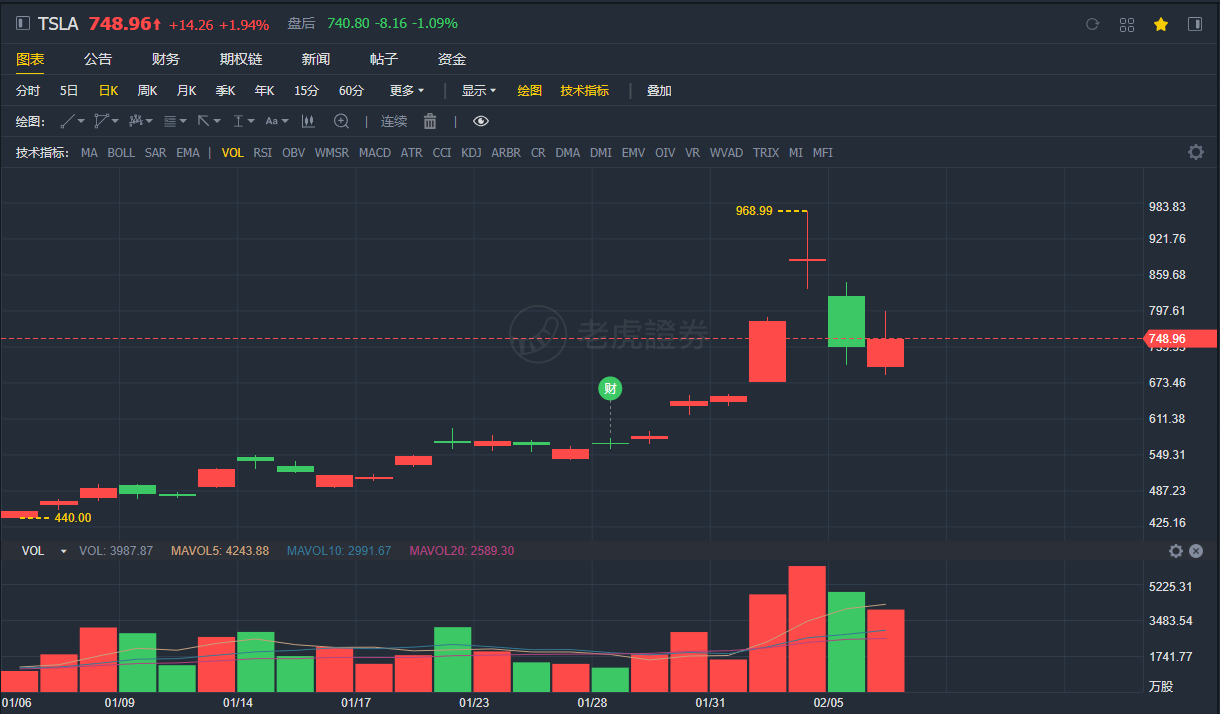Viewport: 1220px width, 714px height.
Task: Enable the KDJ indicator
Action: coord(471,153)
